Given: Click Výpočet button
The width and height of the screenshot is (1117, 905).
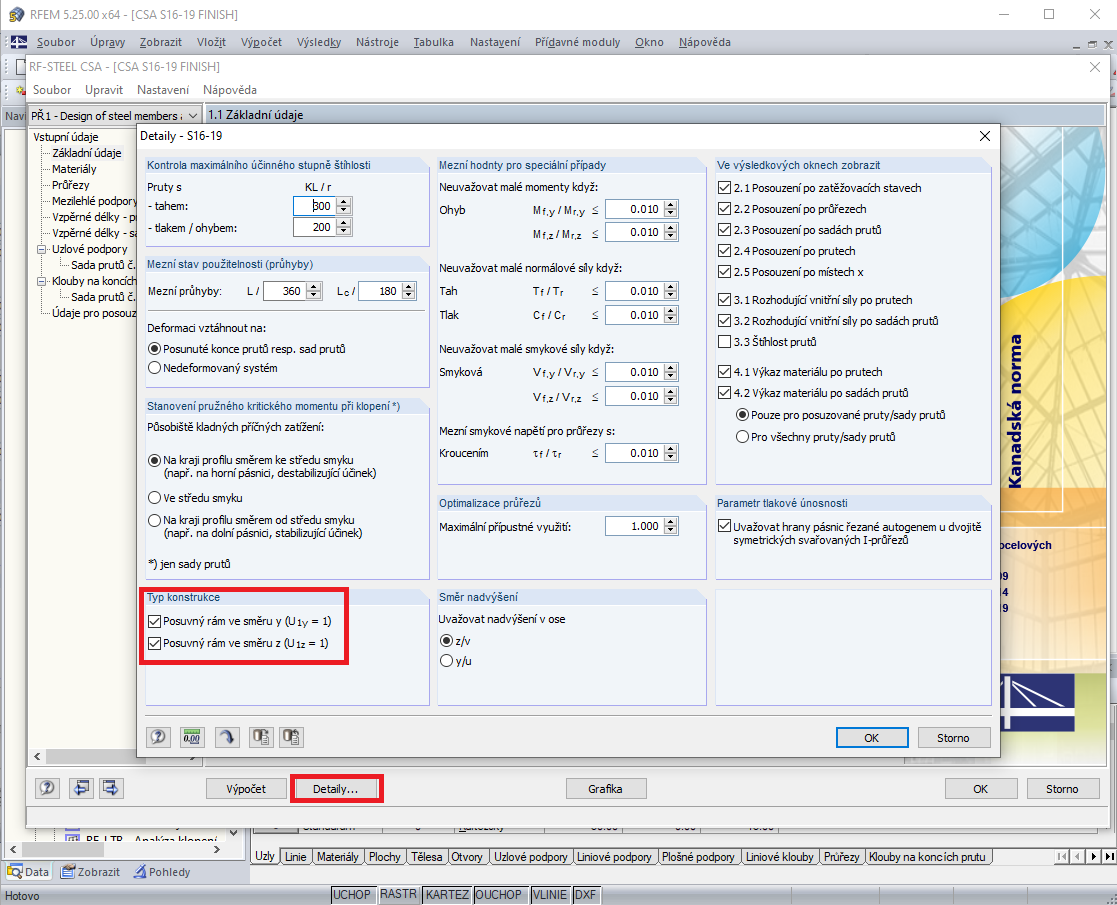Looking at the screenshot, I should [246, 789].
